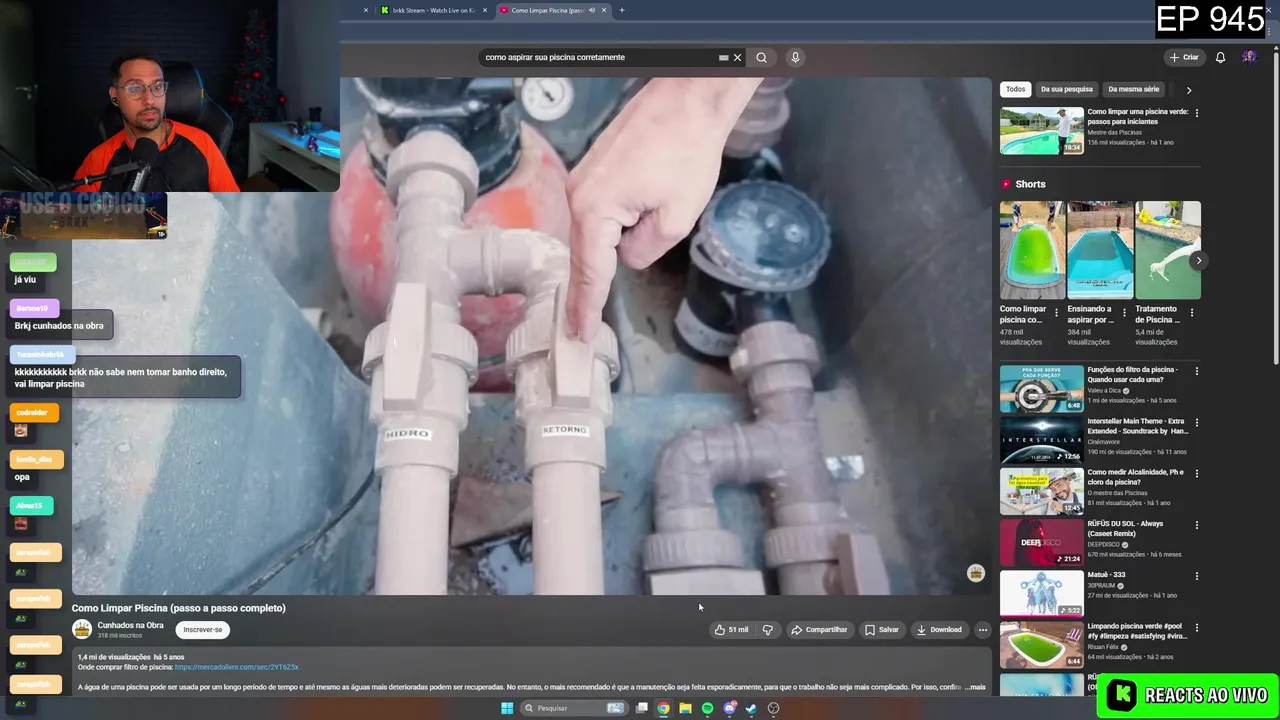Click the 'Download' button
This screenshot has height=720, width=1280.
point(939,629)
